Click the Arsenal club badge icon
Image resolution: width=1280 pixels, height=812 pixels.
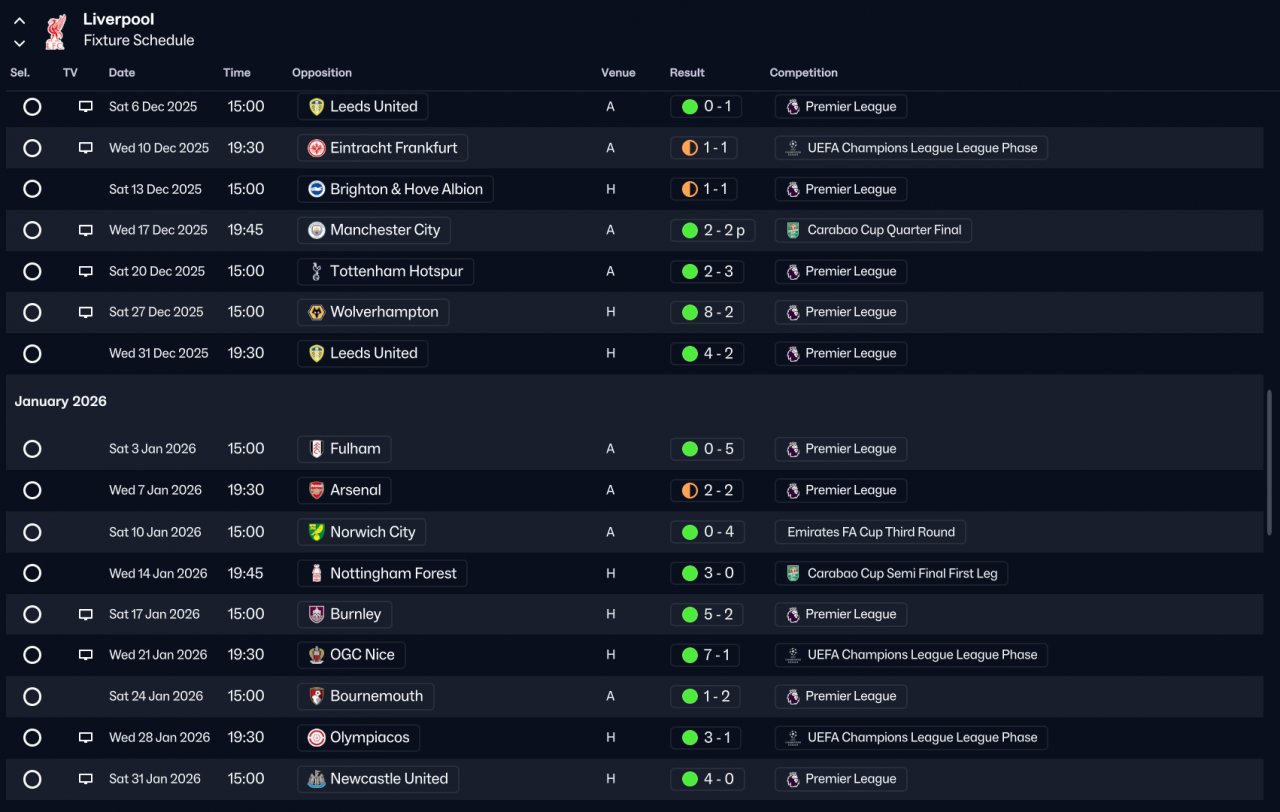pos(316,490)
